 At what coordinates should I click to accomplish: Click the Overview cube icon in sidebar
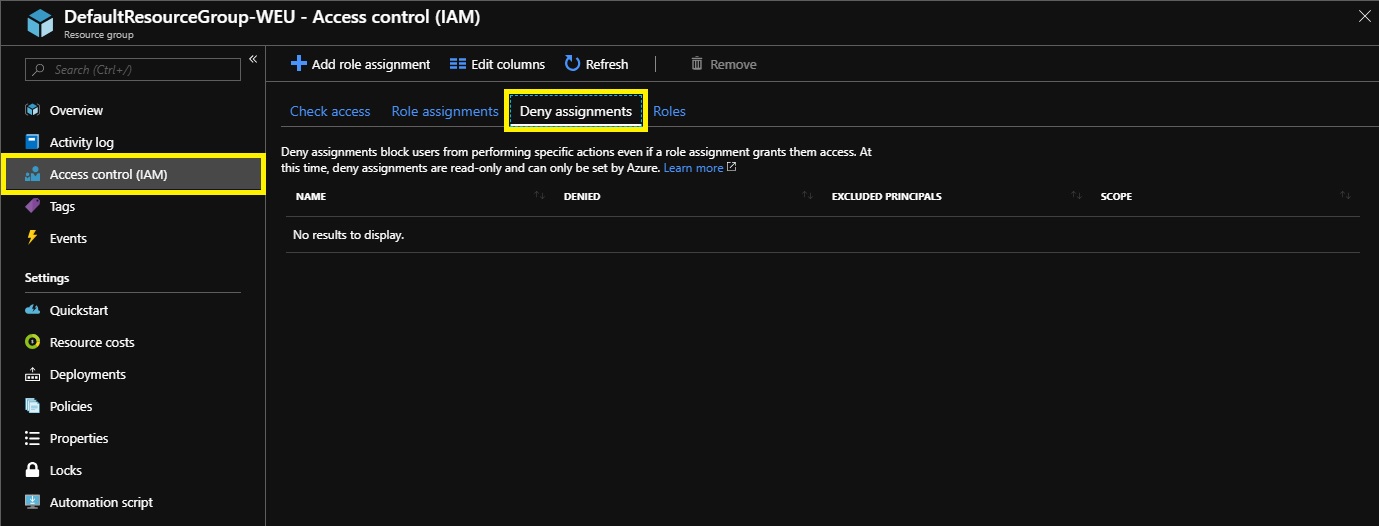(x=32, y=110)
